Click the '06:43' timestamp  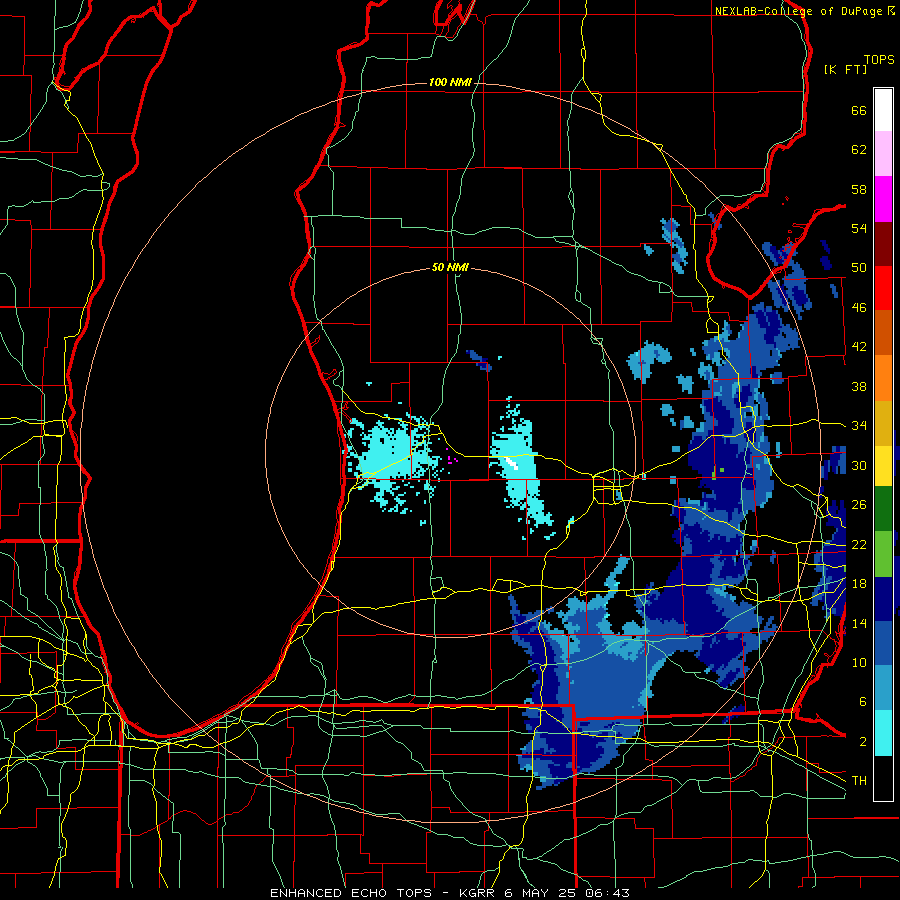click(x=607, y=893)
